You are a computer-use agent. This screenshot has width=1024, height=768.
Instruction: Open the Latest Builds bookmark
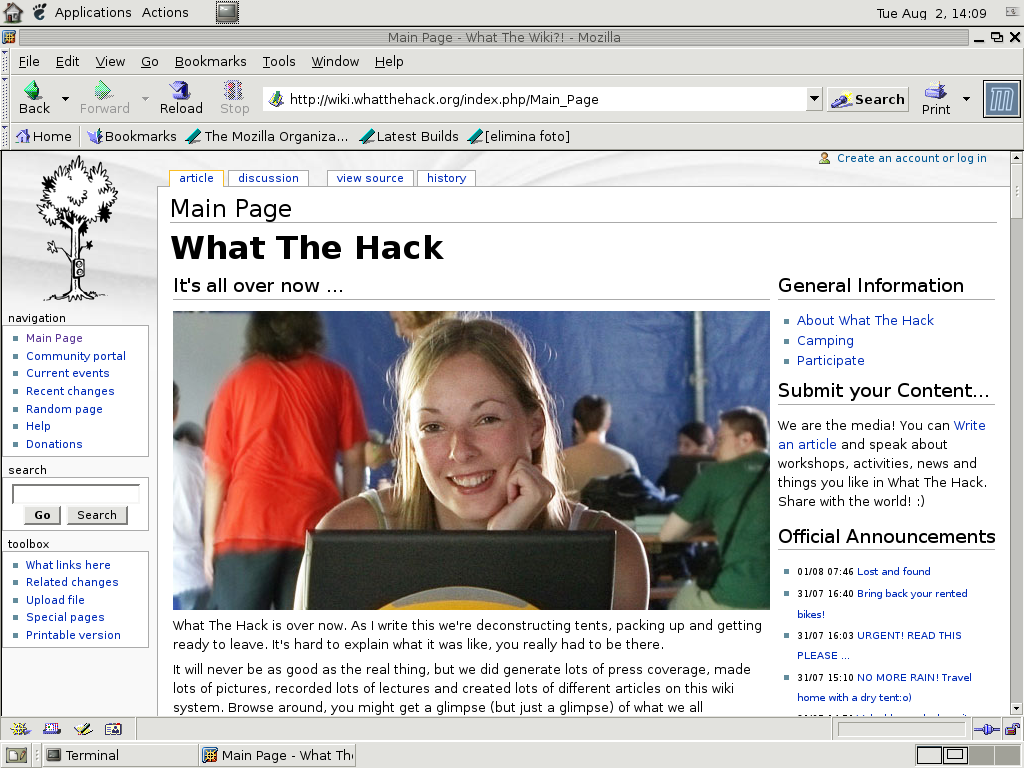point(409,136)
